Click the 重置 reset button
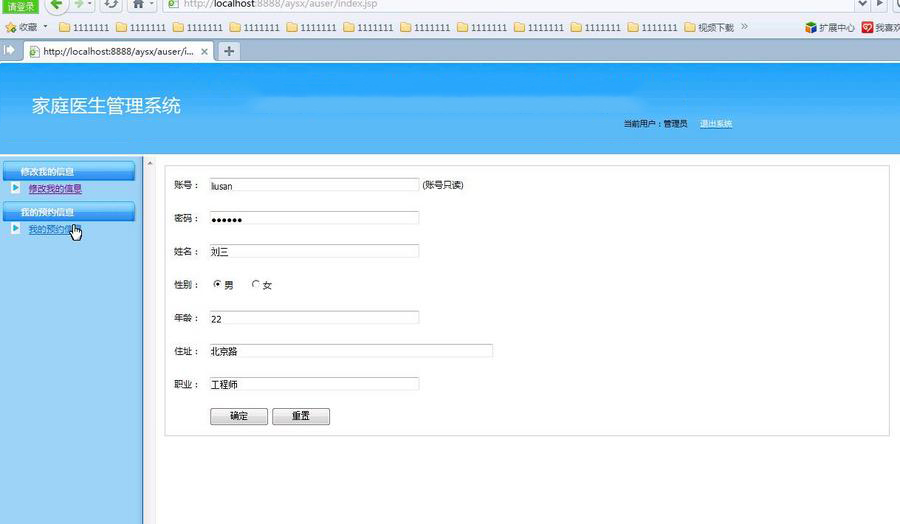900x524 pixels. (300, 416)
